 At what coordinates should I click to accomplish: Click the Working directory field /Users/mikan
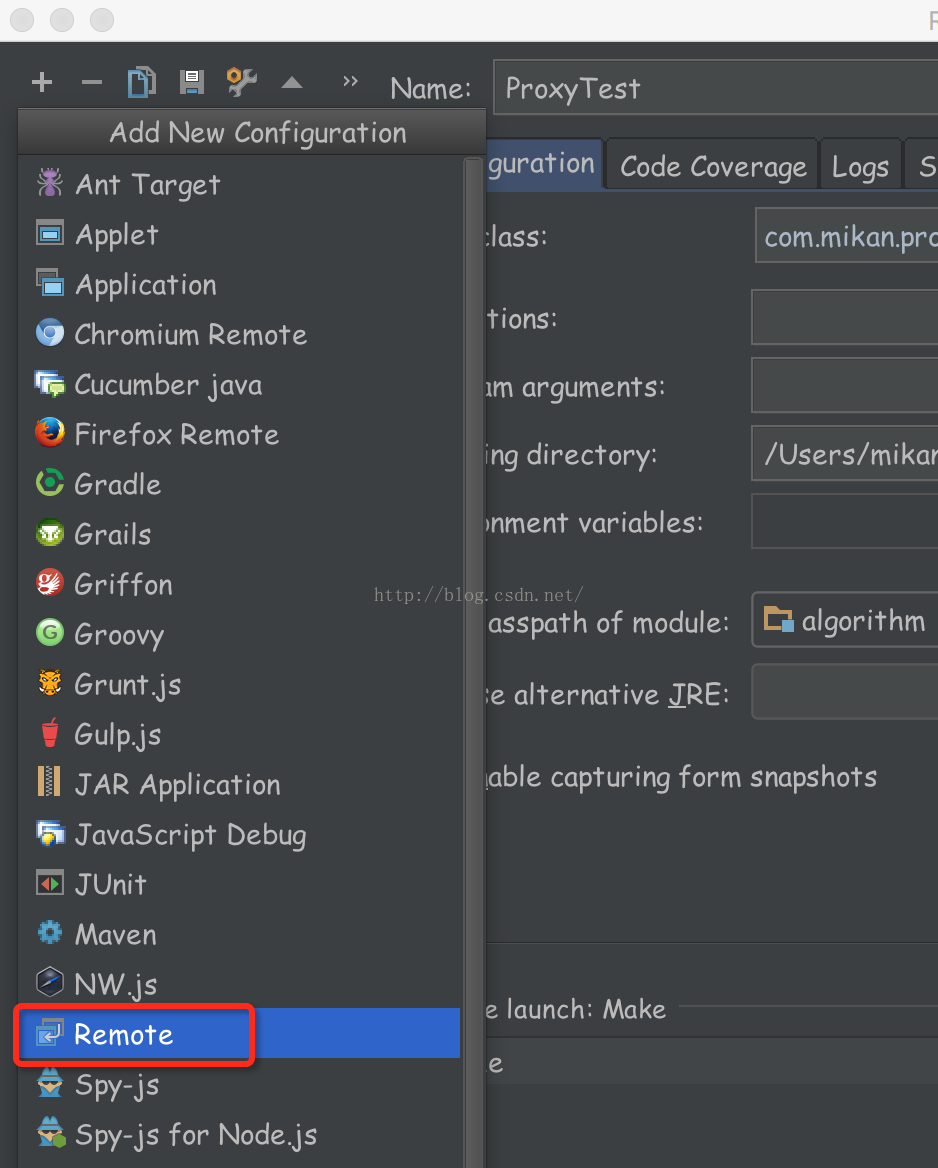[x=844, y=453]
